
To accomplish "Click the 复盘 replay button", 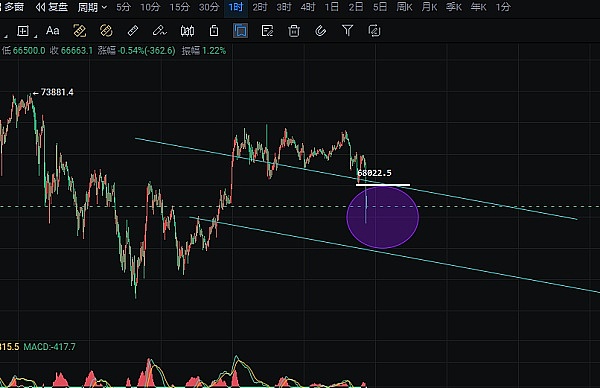I will [52, 7].
